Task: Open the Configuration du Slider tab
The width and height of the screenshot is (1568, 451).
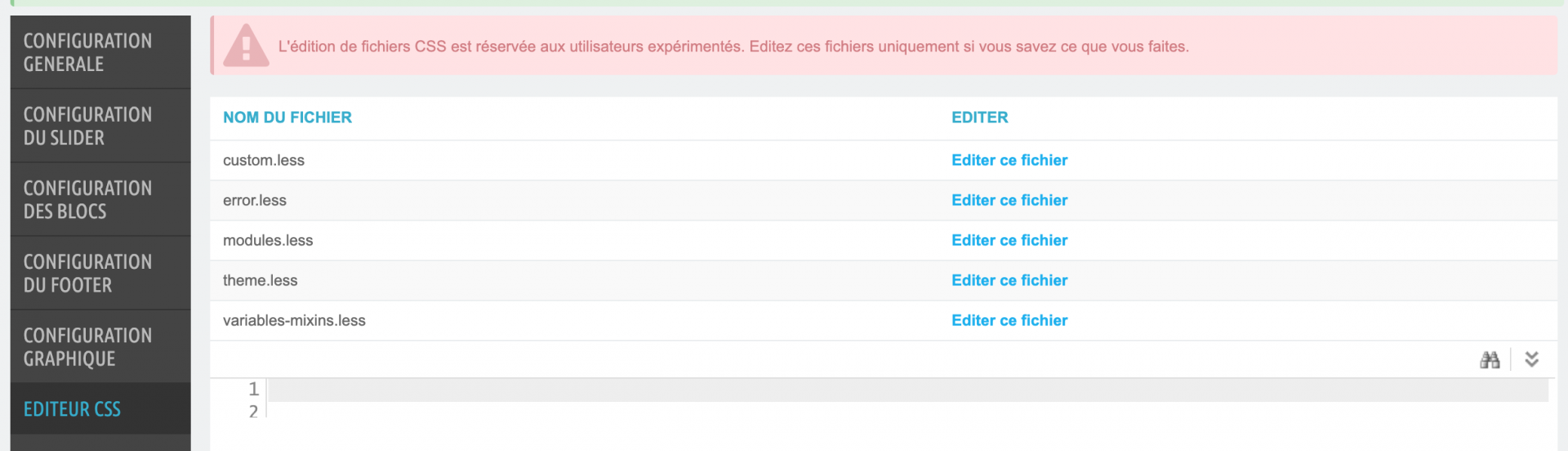Action: tap(100, 126)
